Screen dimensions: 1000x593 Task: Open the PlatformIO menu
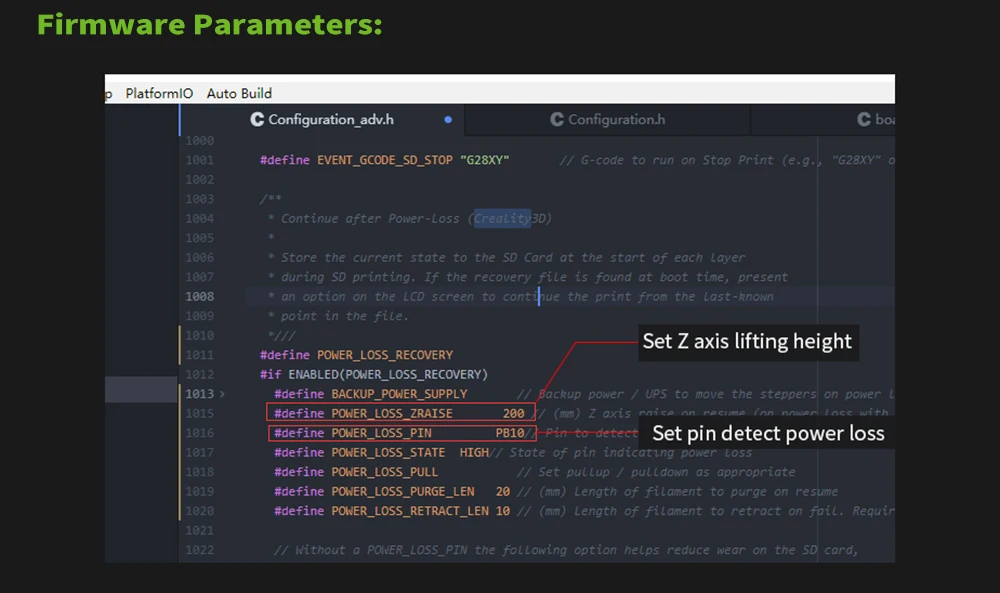tap(159, 94)
